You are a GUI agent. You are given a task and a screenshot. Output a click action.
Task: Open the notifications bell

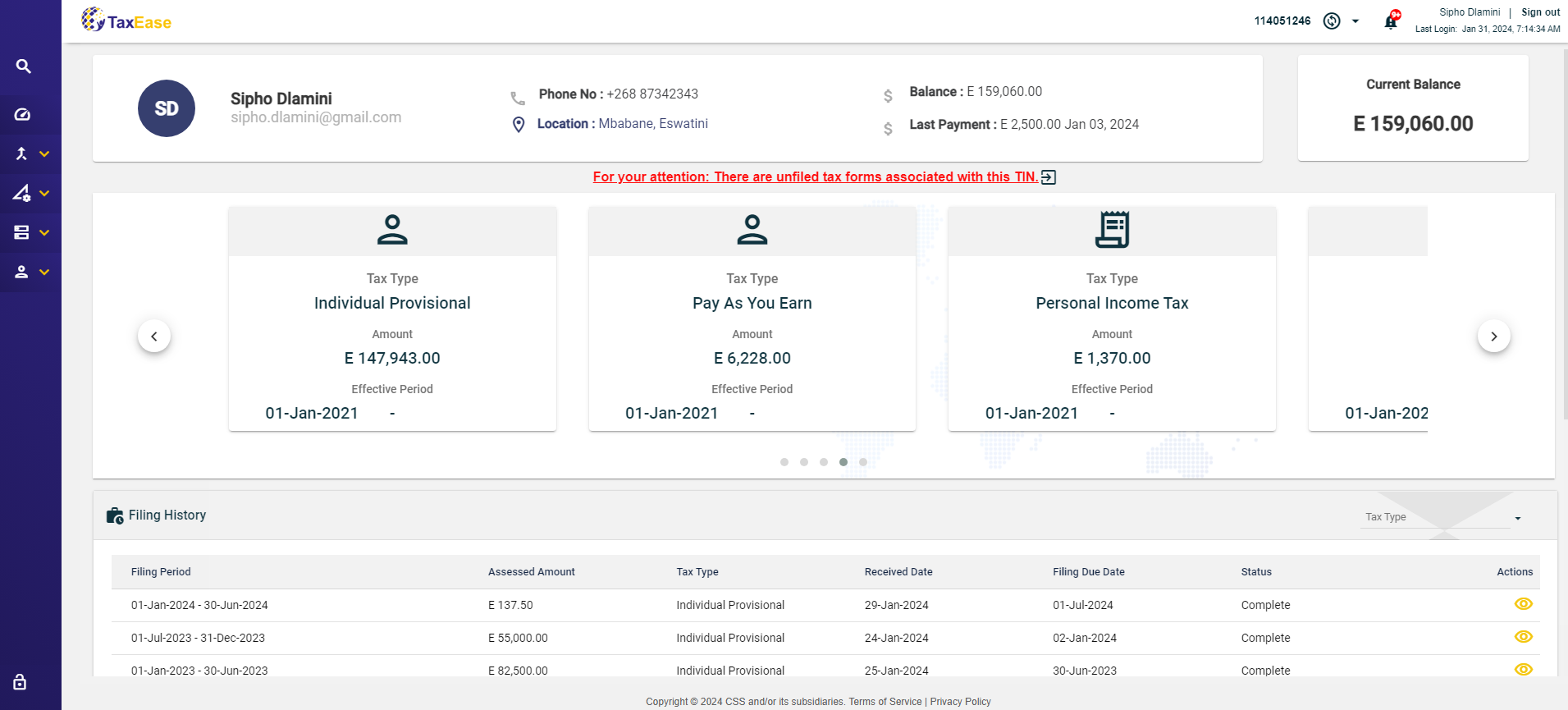[x=1392, y=21]
